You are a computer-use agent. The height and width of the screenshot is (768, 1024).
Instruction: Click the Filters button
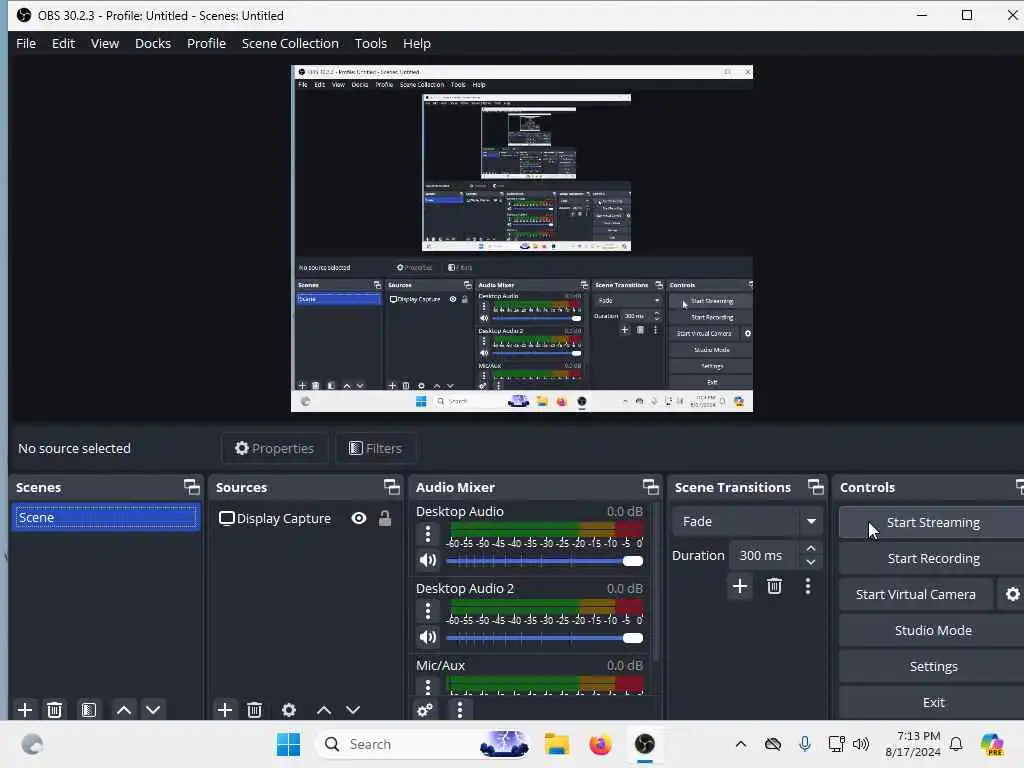[x=376, y=448]
